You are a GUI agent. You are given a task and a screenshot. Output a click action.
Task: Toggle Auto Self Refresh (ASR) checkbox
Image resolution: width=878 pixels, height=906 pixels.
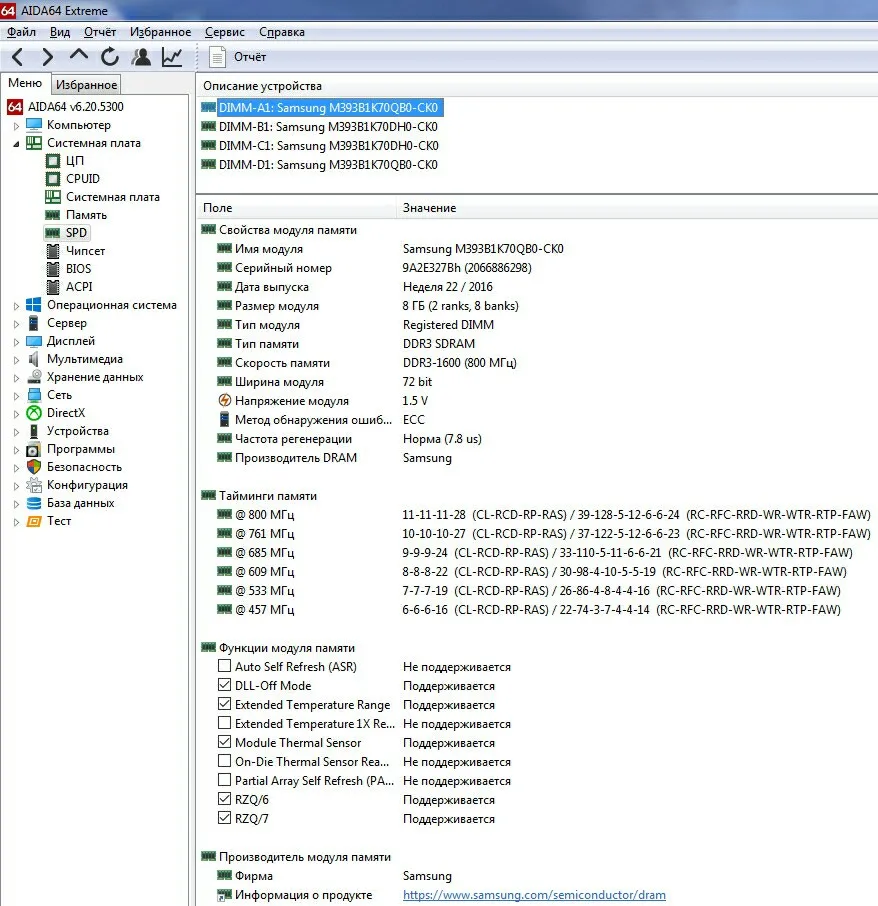point(224,666)
